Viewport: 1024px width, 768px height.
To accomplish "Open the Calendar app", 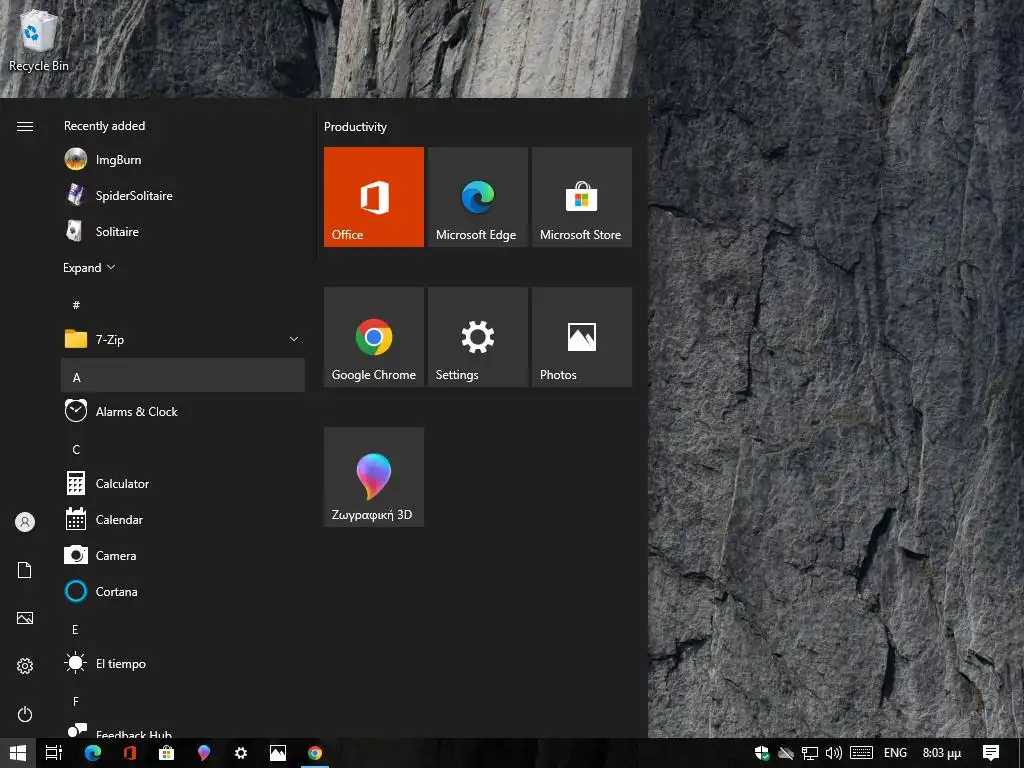I will (183, 519).
